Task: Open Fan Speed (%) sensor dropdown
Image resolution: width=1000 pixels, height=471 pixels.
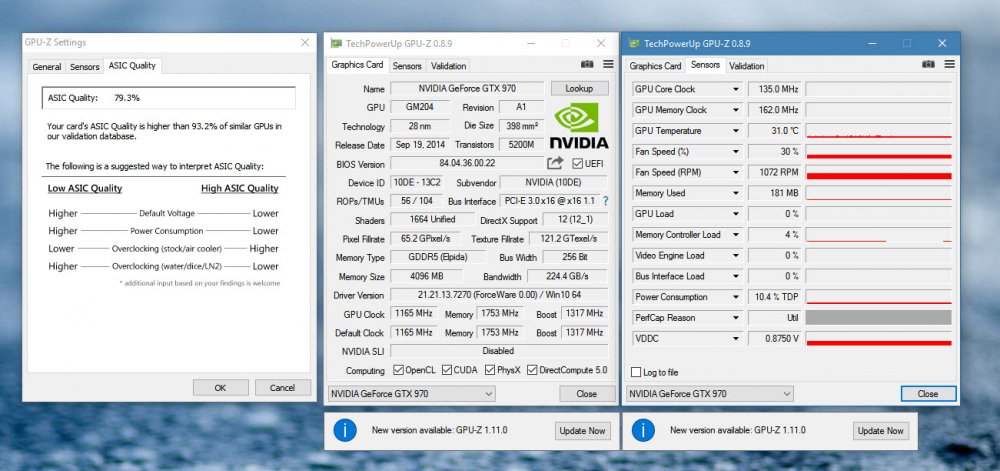Action: click(x=736, y=152)
